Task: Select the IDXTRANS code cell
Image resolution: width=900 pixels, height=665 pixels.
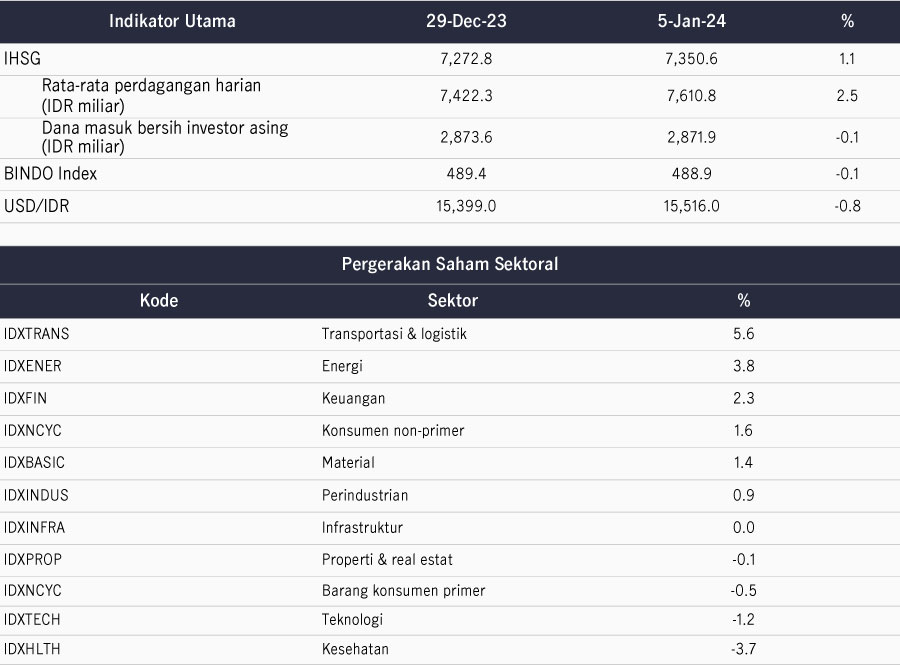Action: click(36, 334)
